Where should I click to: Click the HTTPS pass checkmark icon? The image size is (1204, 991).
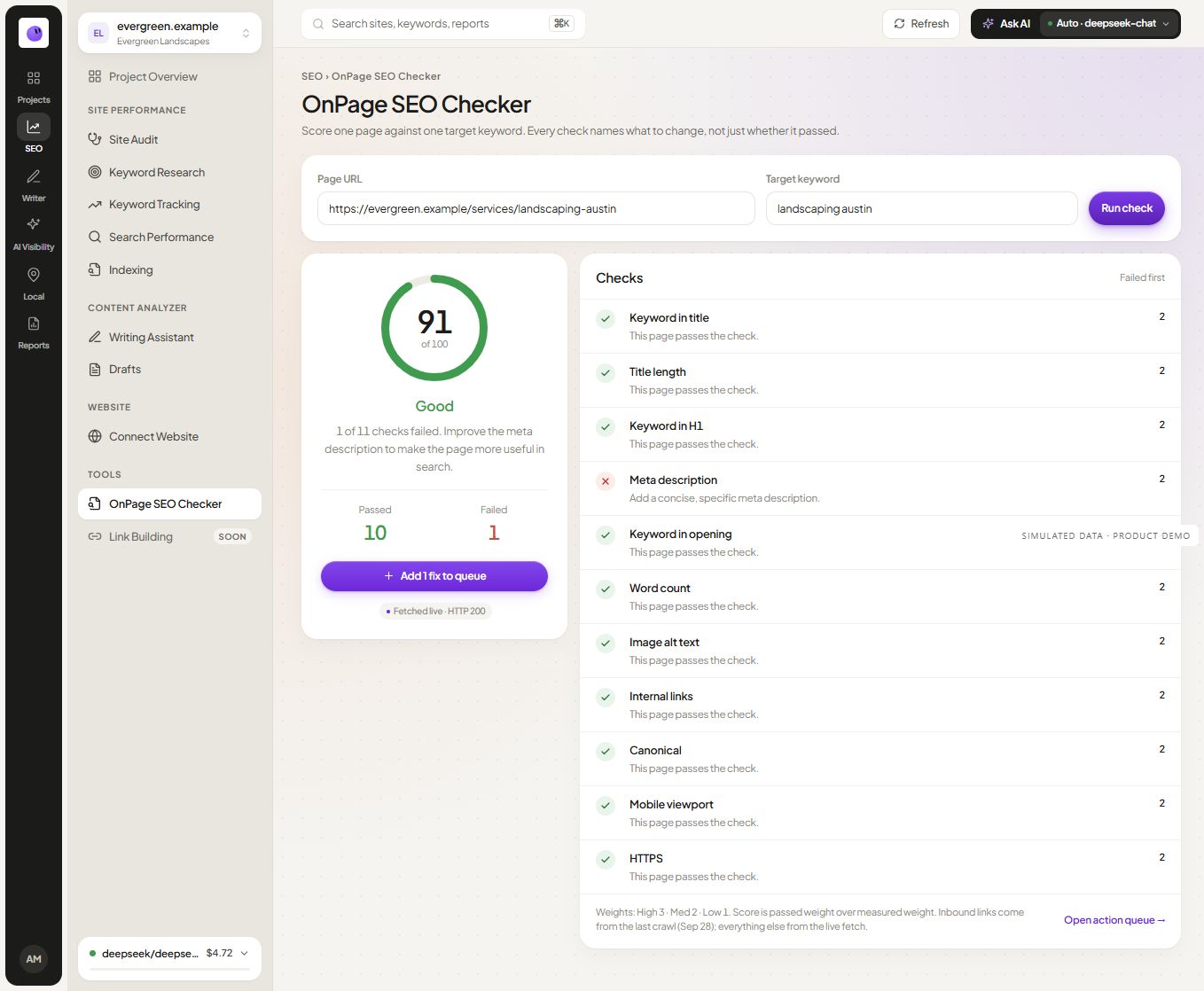606,860
